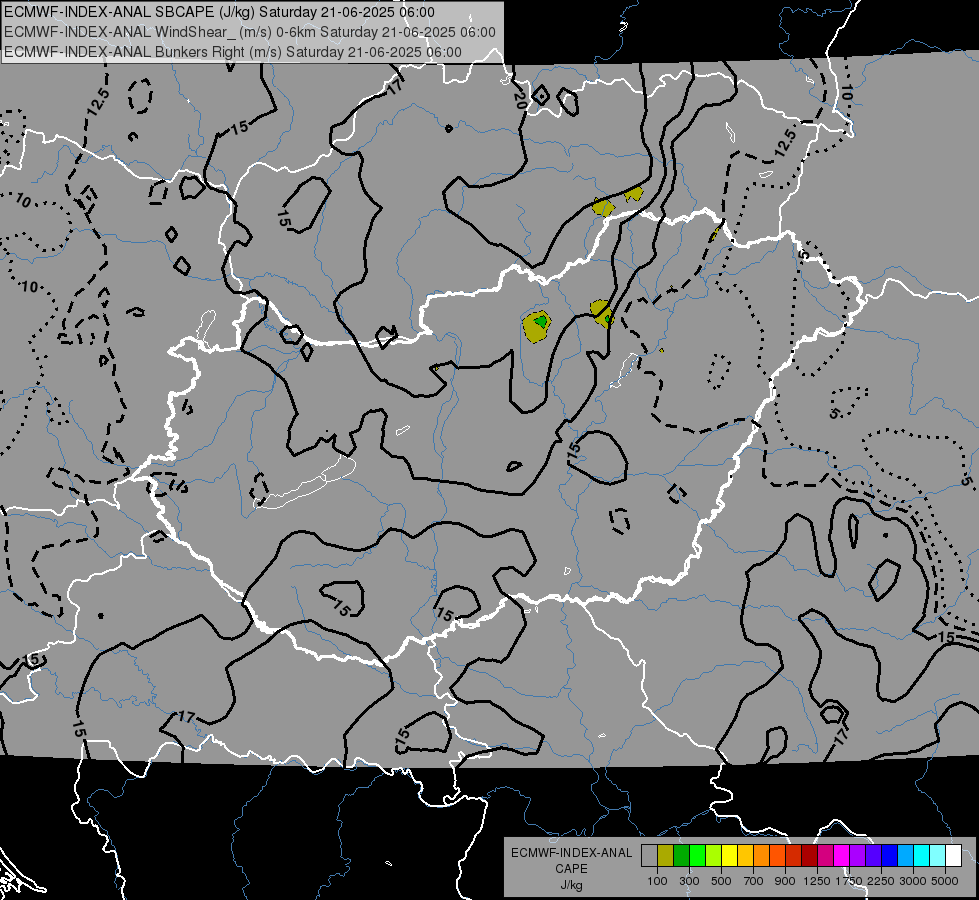The height and width of the screenshot is (900, 979).
Task: Click the Bunkers Right (m/s) title line
Action: coord(232,52)
